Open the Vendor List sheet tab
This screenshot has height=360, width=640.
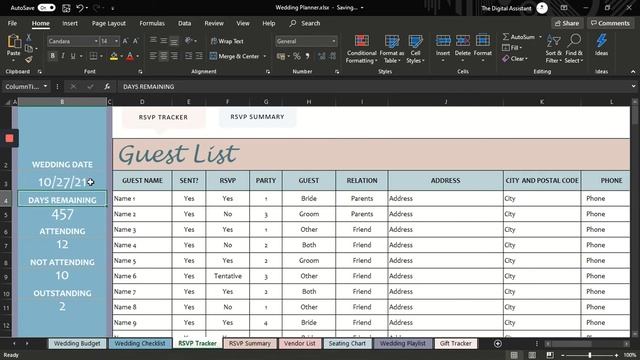(x=300, y=344)
